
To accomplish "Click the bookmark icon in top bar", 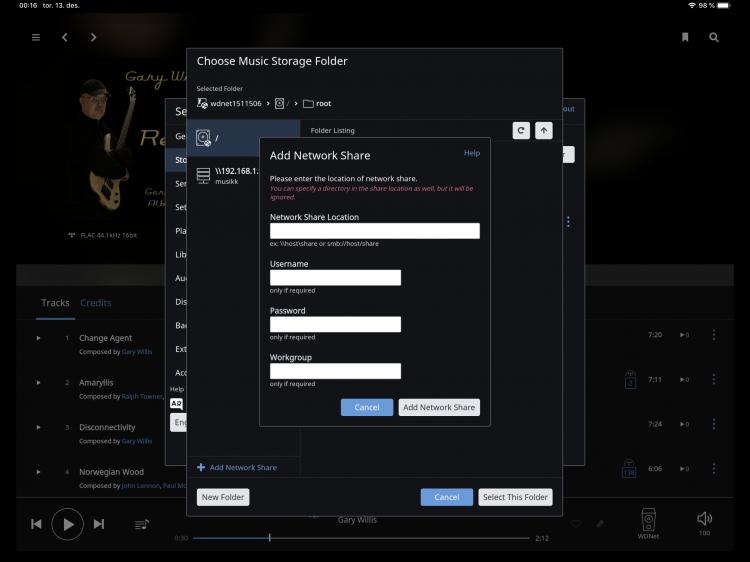I will click(x=685, y=37).
